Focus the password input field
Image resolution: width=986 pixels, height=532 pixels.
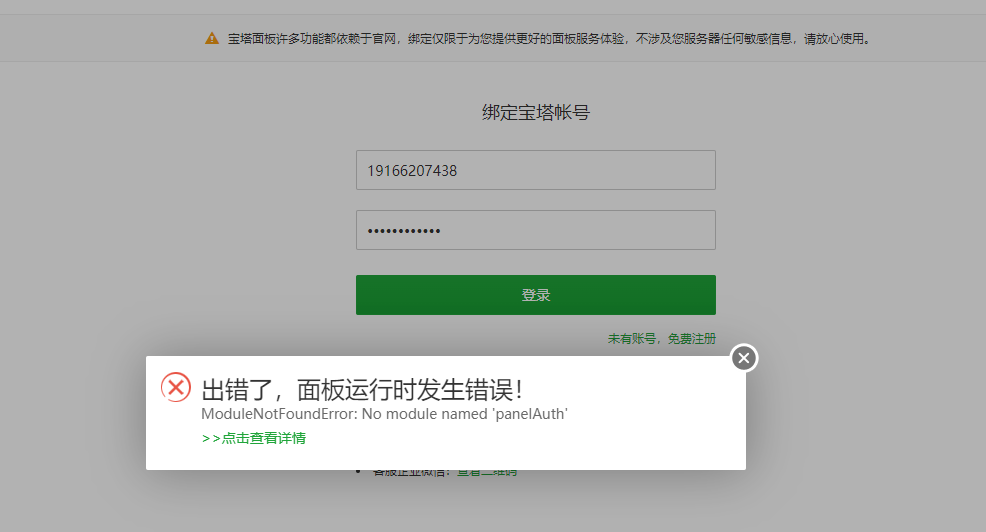pos(536,230)
